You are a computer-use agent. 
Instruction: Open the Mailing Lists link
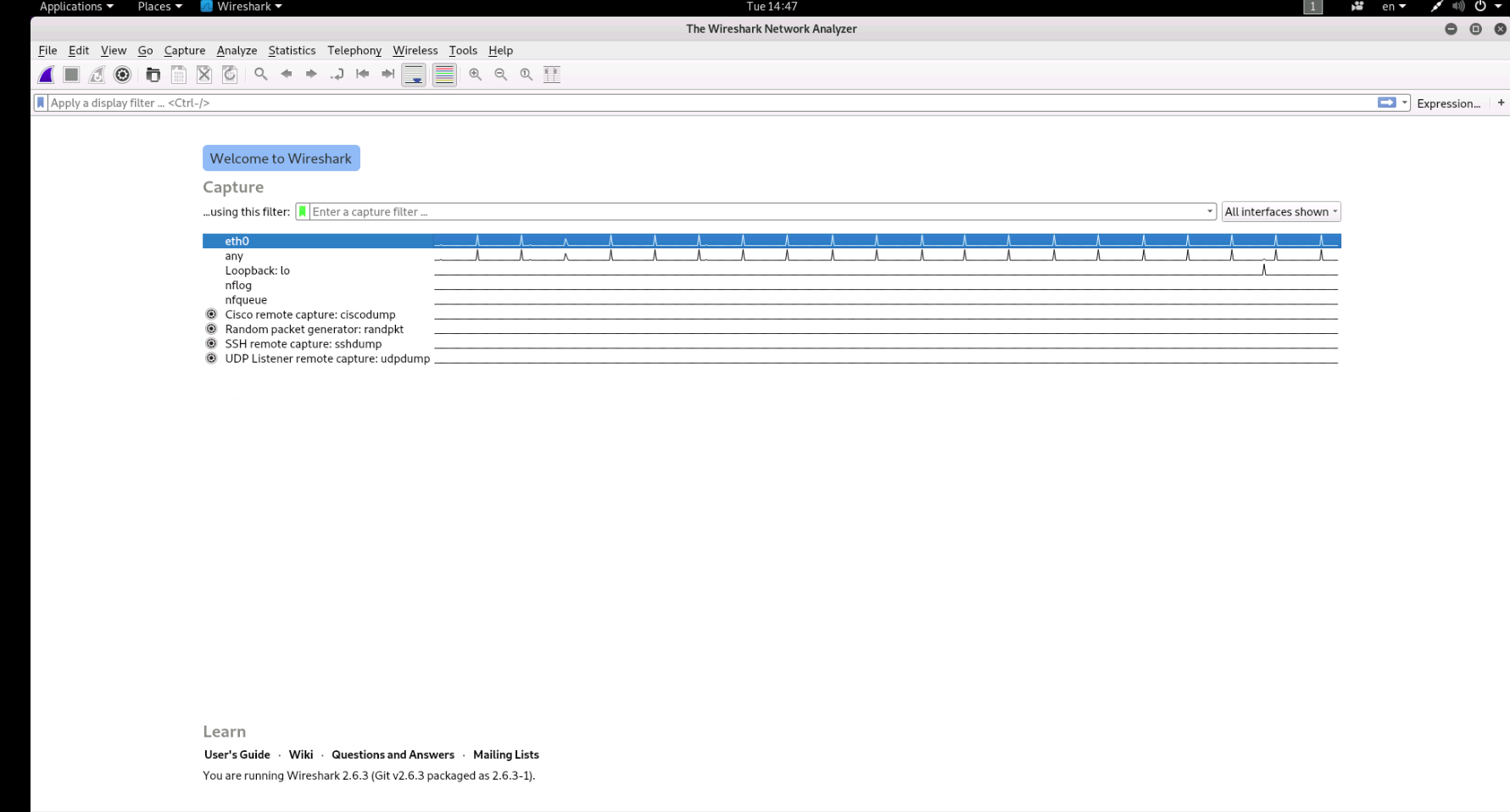click(506, 754)
